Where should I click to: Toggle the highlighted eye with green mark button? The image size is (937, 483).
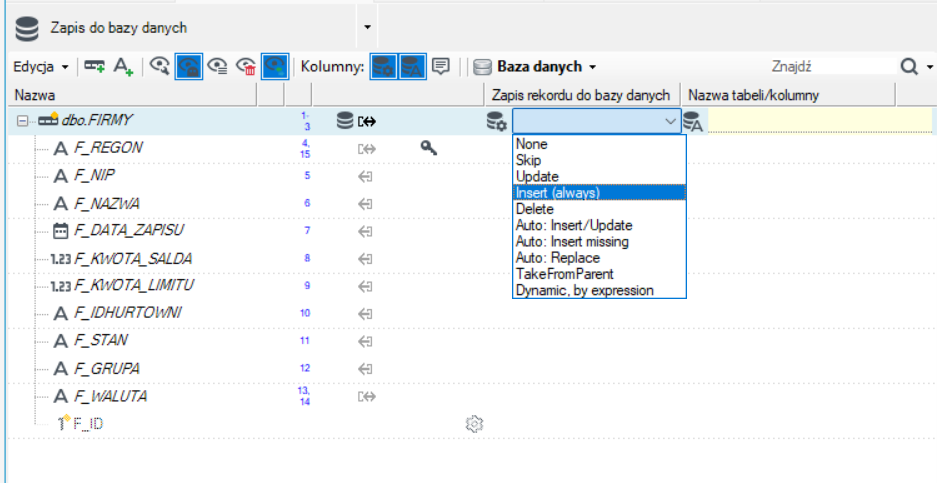275,66
